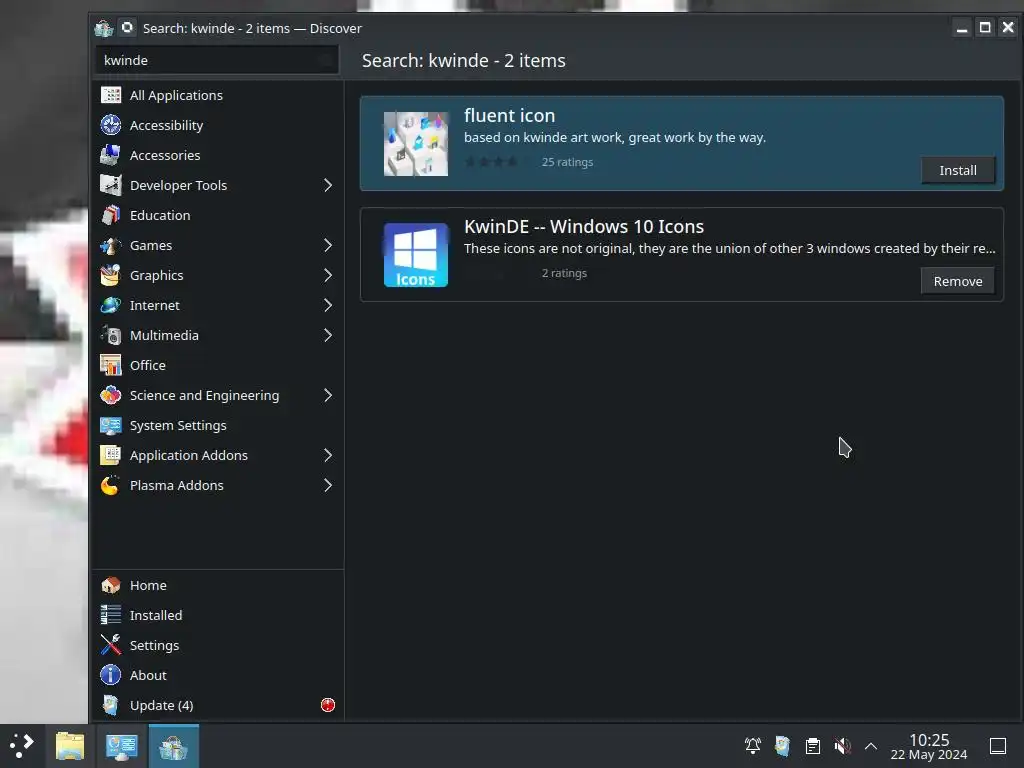1024x768 pixels.
Task: Expand Science and Engineering subcategories
Action: coord(328,395)
